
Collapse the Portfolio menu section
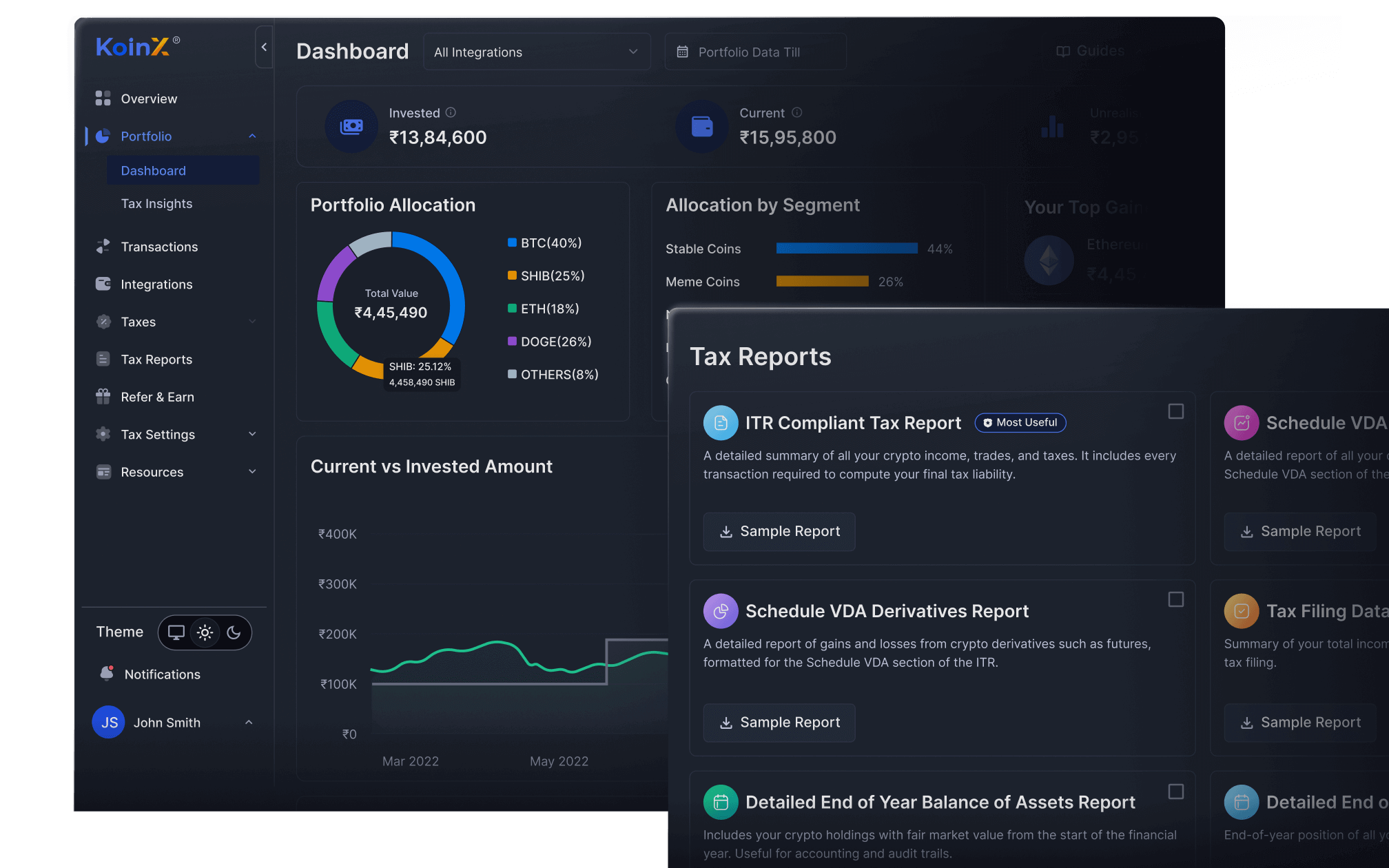(253, 136)
